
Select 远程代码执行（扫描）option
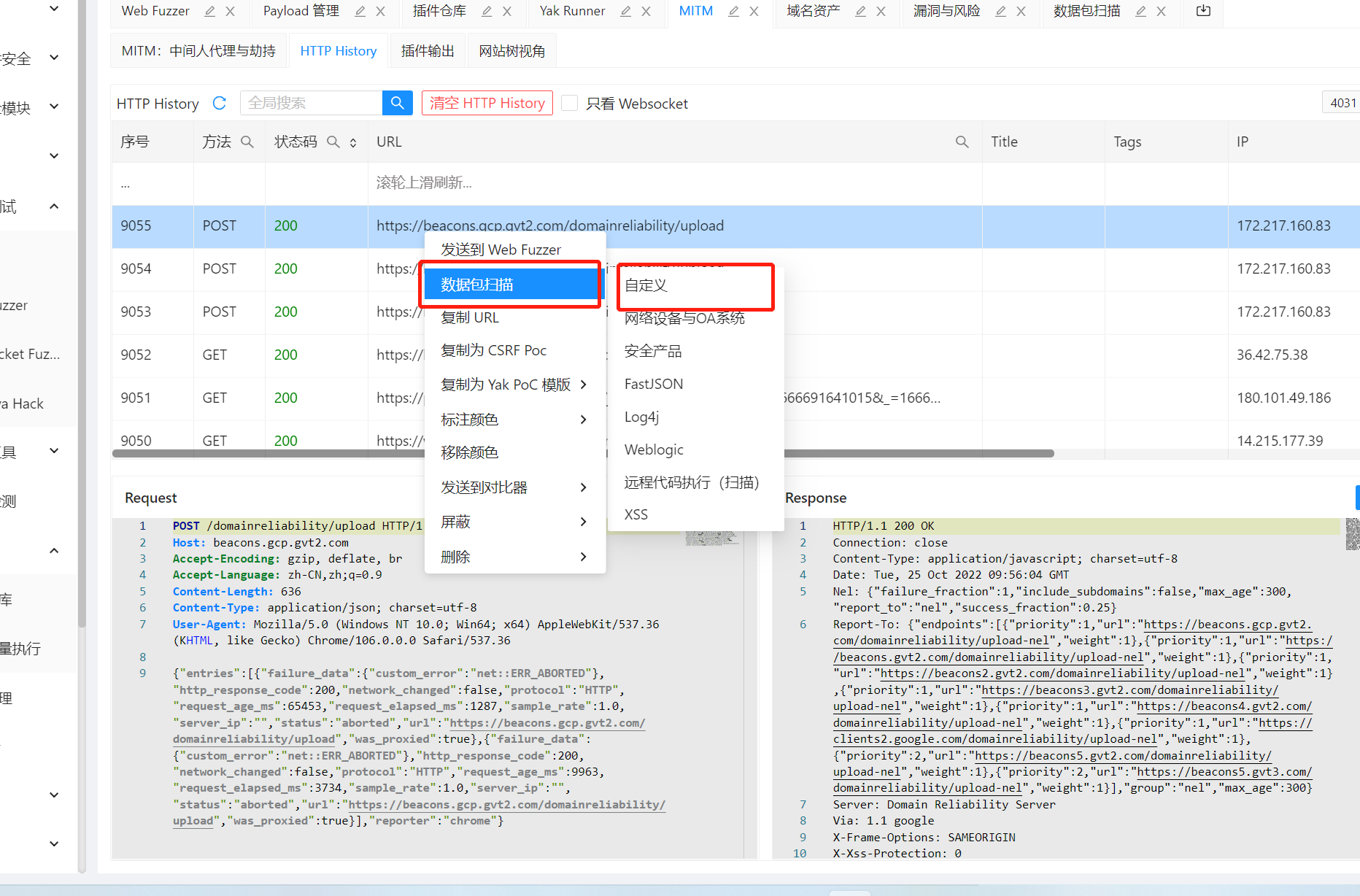pos(696,482)
